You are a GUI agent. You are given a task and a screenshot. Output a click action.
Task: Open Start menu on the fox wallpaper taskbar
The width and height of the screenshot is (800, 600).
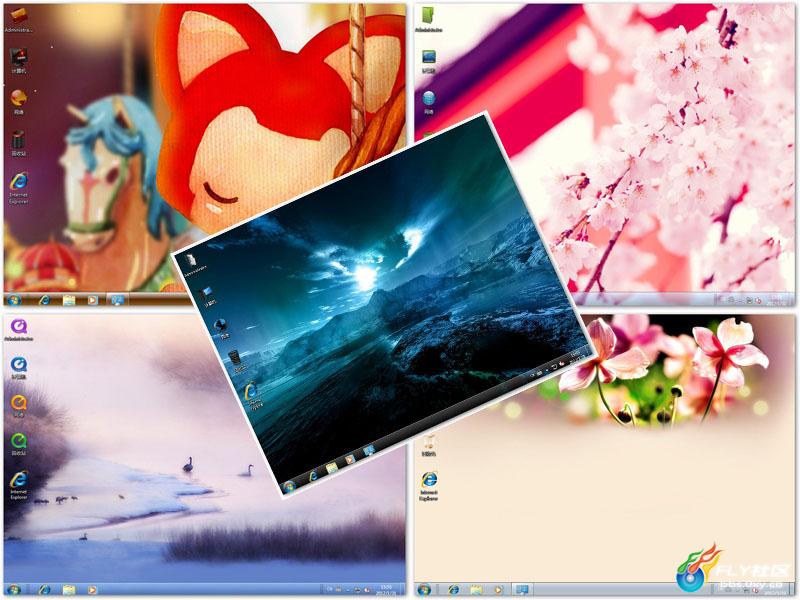coord(14,300)
